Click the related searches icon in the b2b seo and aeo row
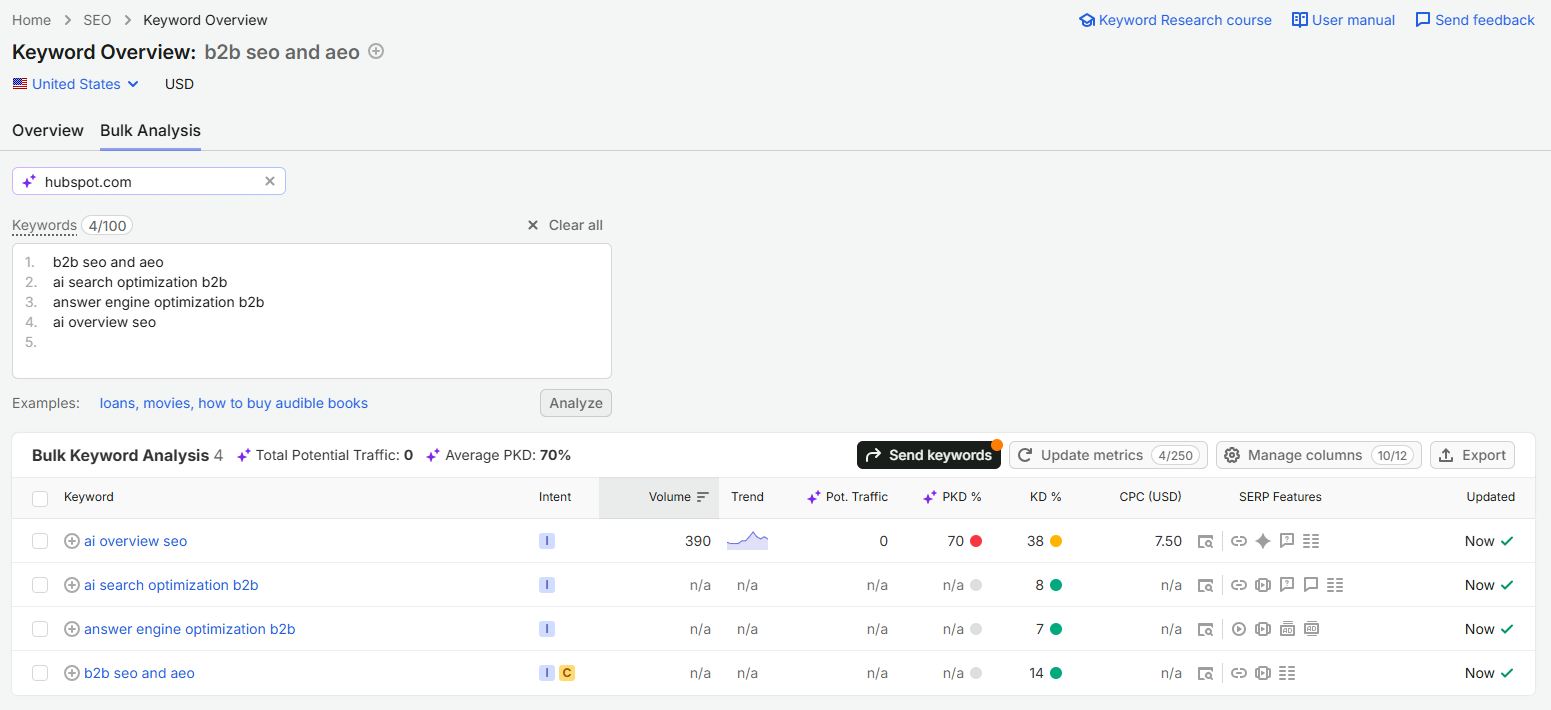The height and width of the screenshot is (710, 1551). [1287, 673]
